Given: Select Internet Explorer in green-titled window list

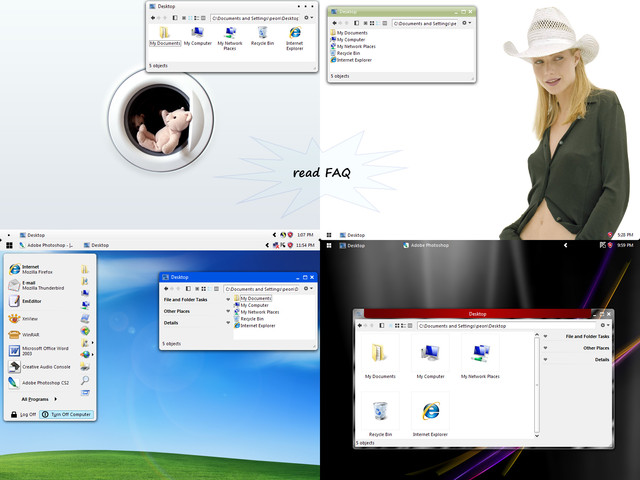Looking at the screenshot, I should pos(351,60).
